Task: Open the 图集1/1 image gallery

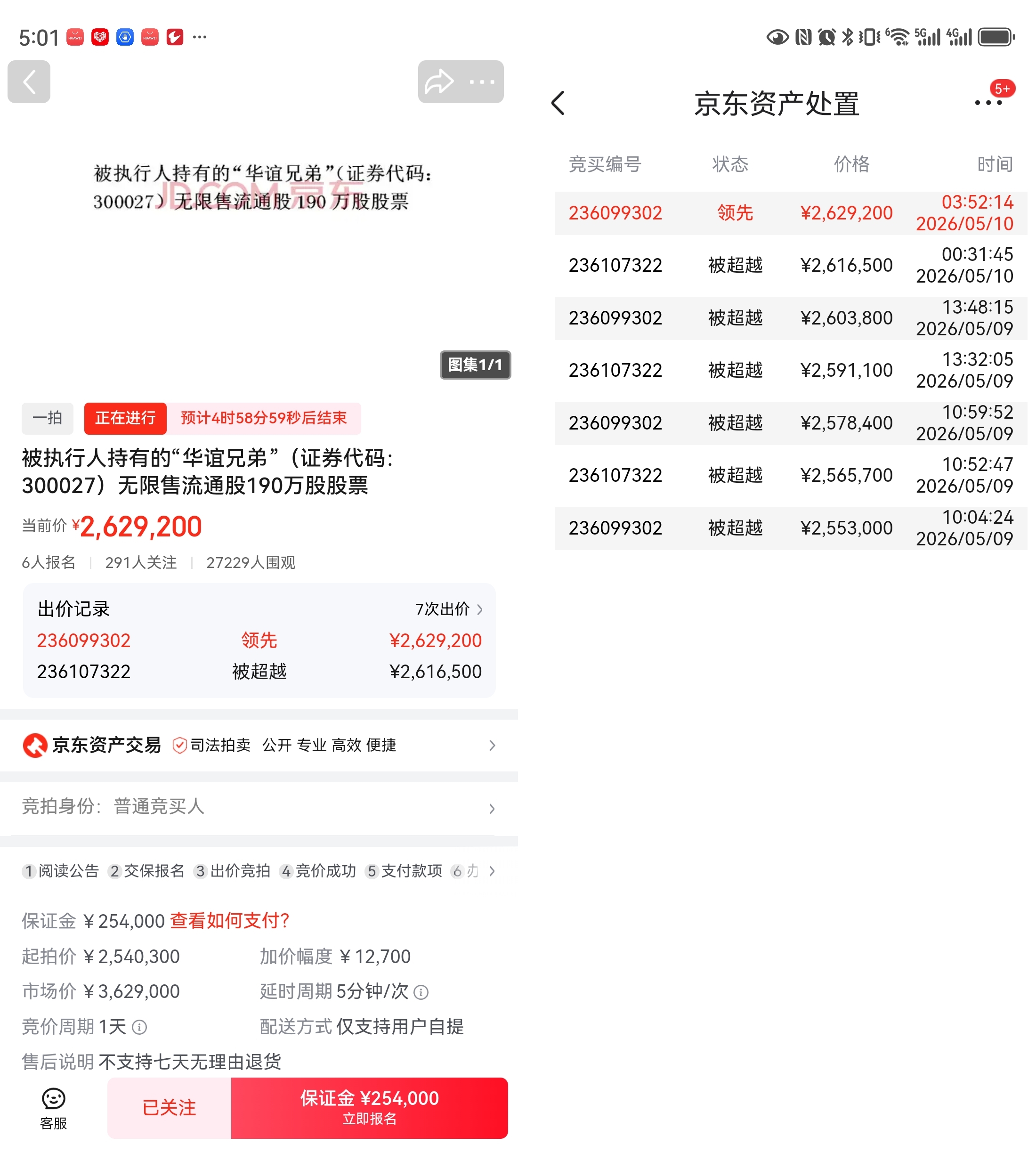Action: (x=475, y=365)
